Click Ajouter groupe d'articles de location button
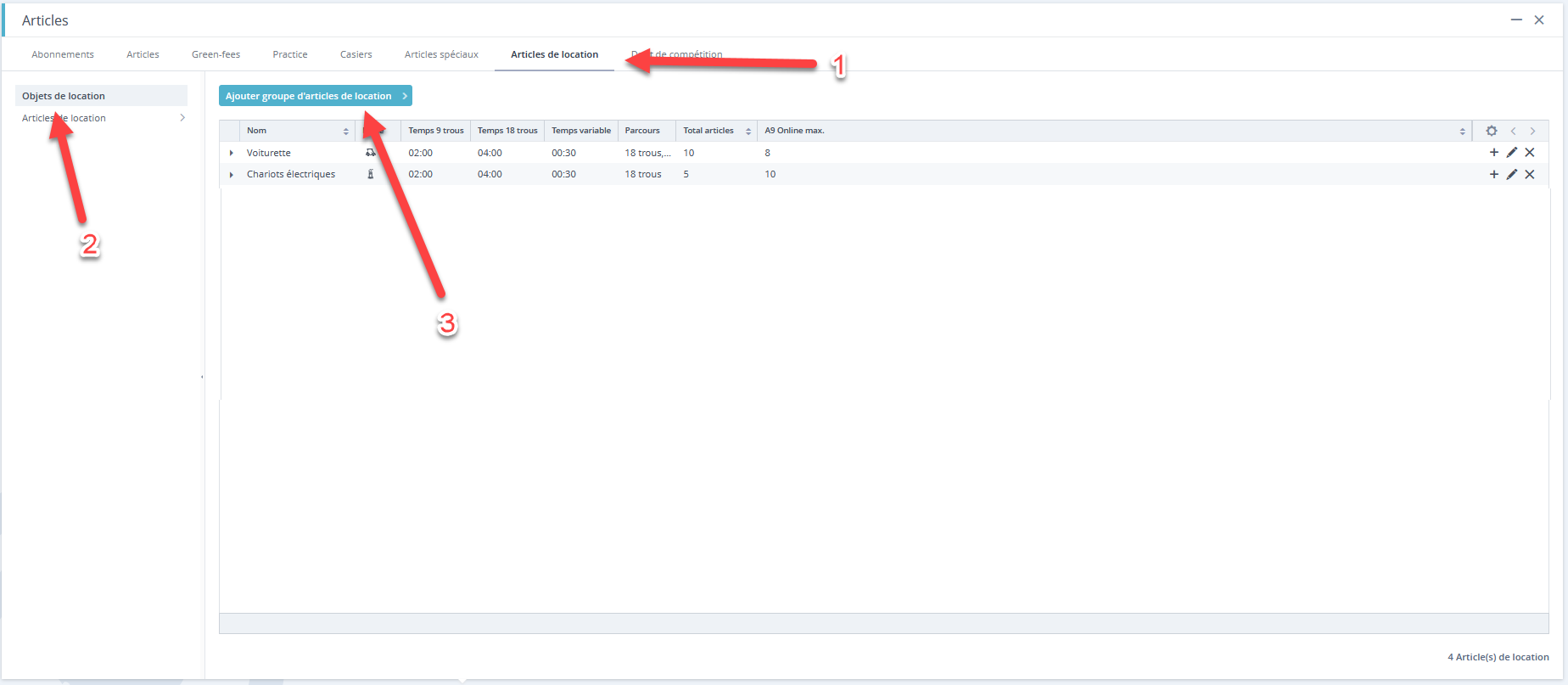Image resolution: width=1568 pixels, height=685 pixels. coord(316,96)
